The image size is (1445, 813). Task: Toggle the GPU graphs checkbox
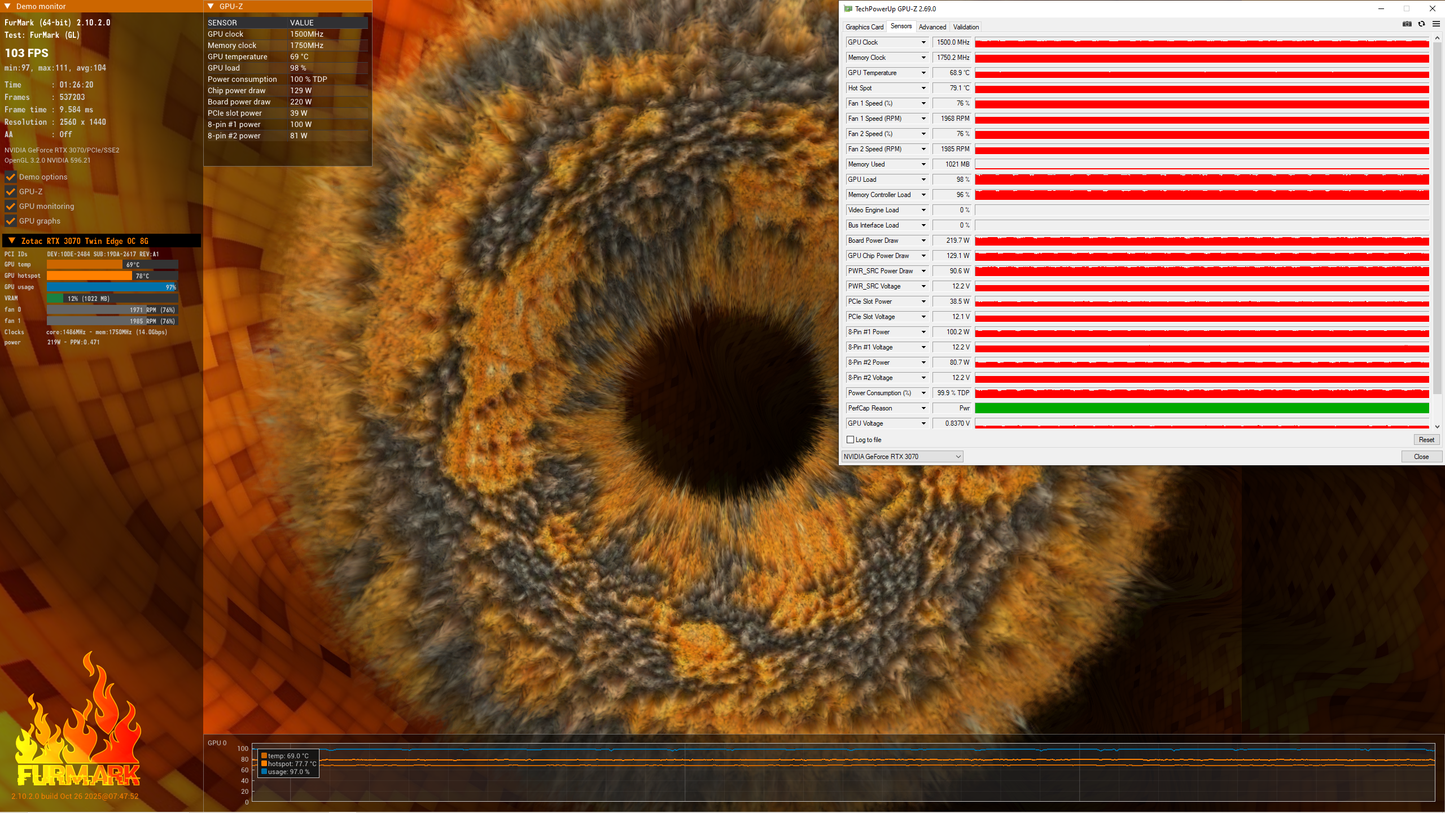[11, 221]
